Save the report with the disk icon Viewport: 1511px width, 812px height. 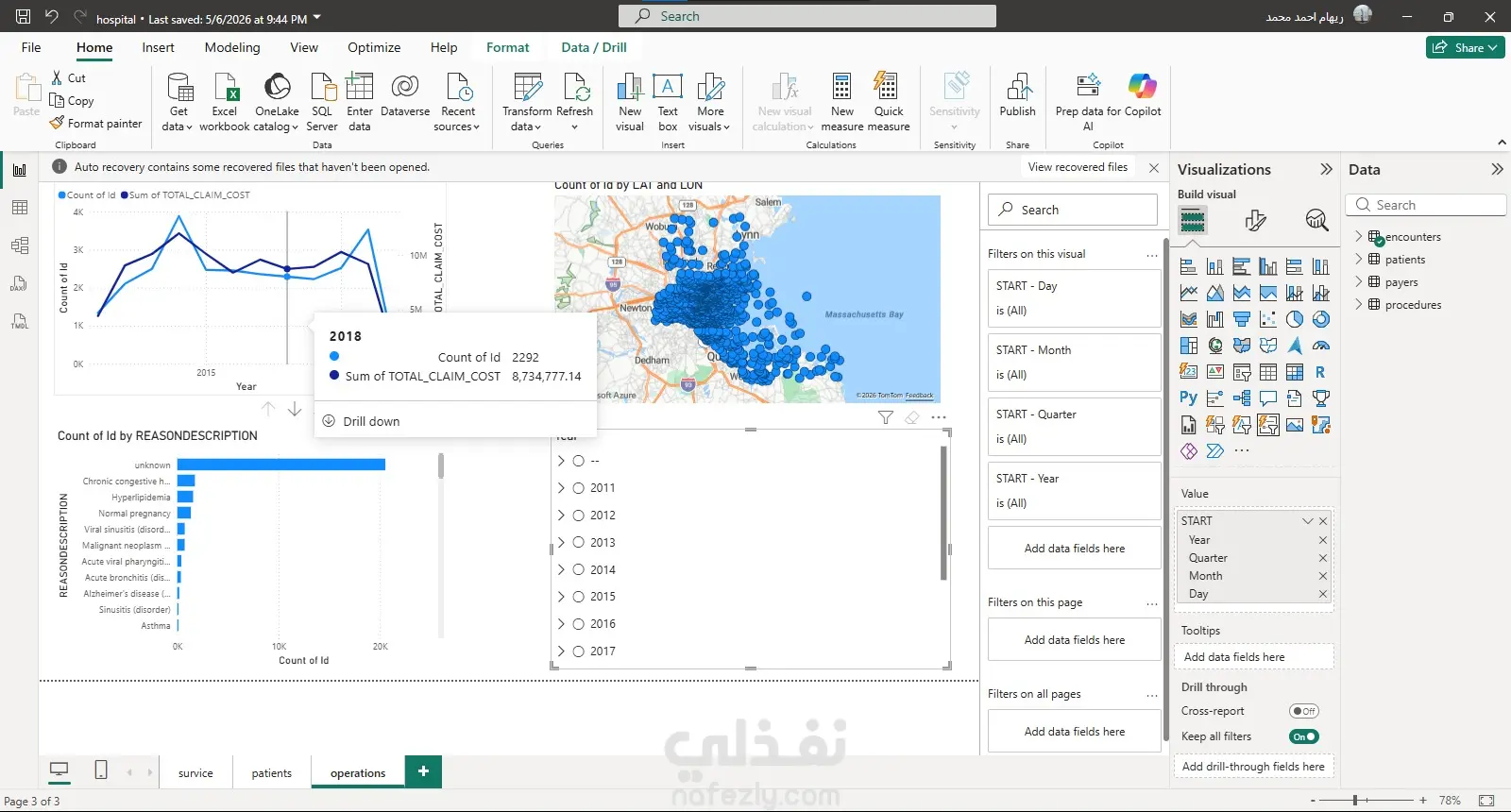24,16
